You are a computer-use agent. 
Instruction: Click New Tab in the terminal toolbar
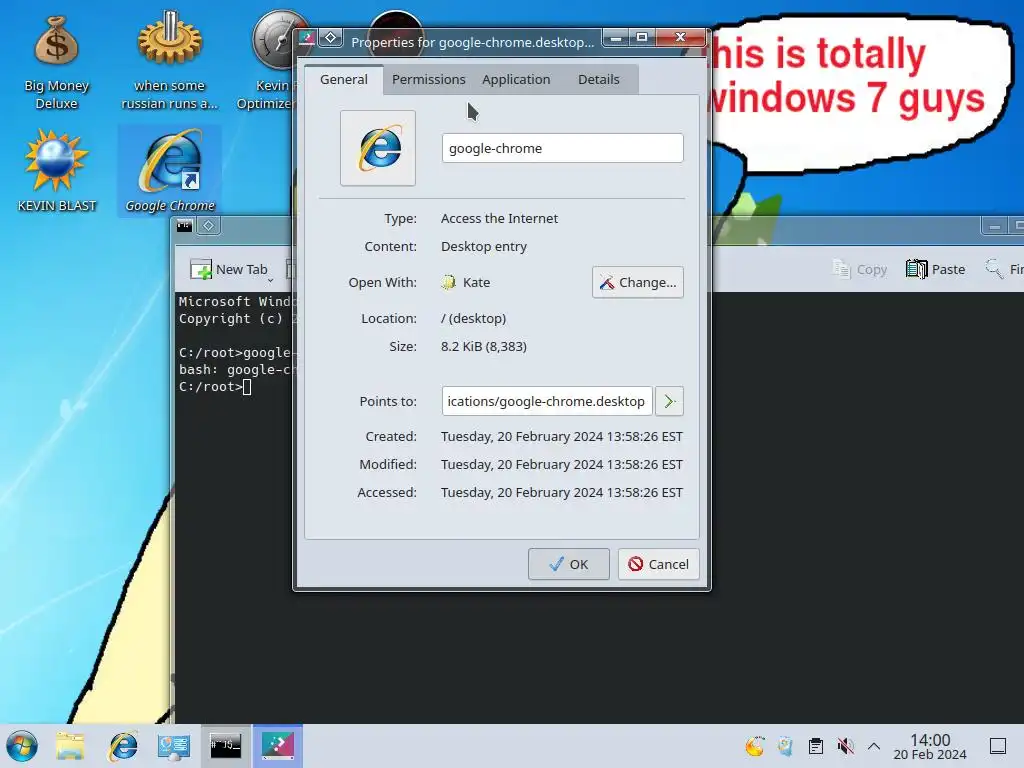tap(229, 269)
